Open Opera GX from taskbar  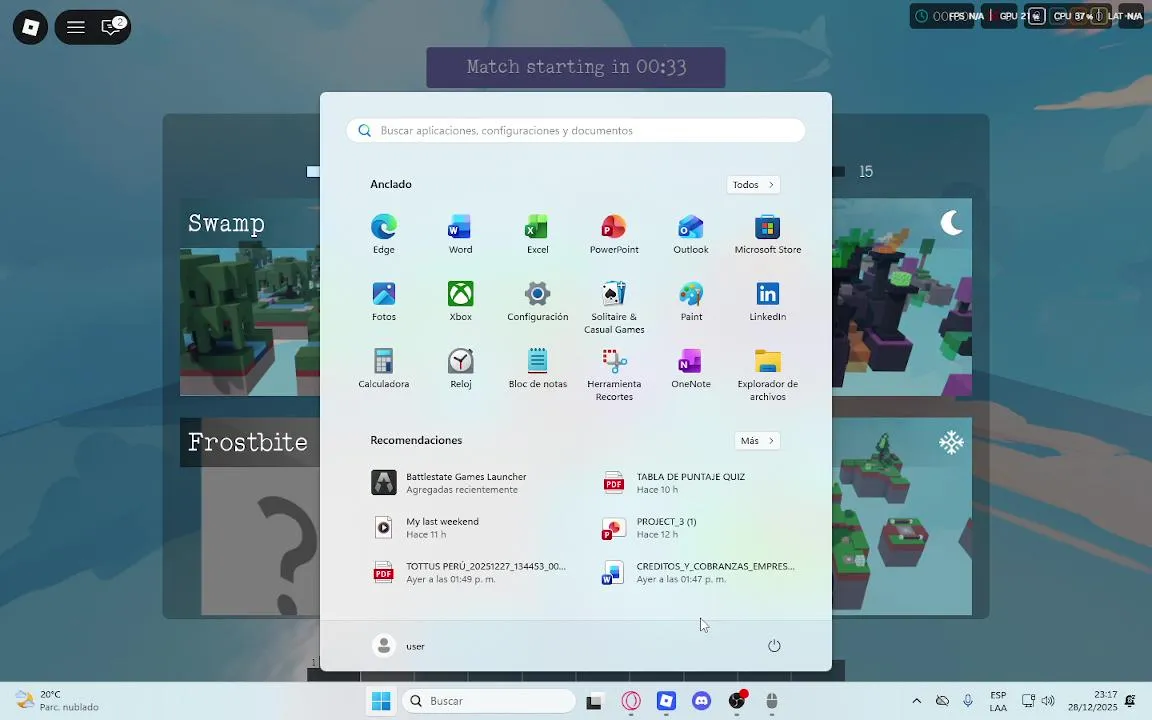pos(630,701)
